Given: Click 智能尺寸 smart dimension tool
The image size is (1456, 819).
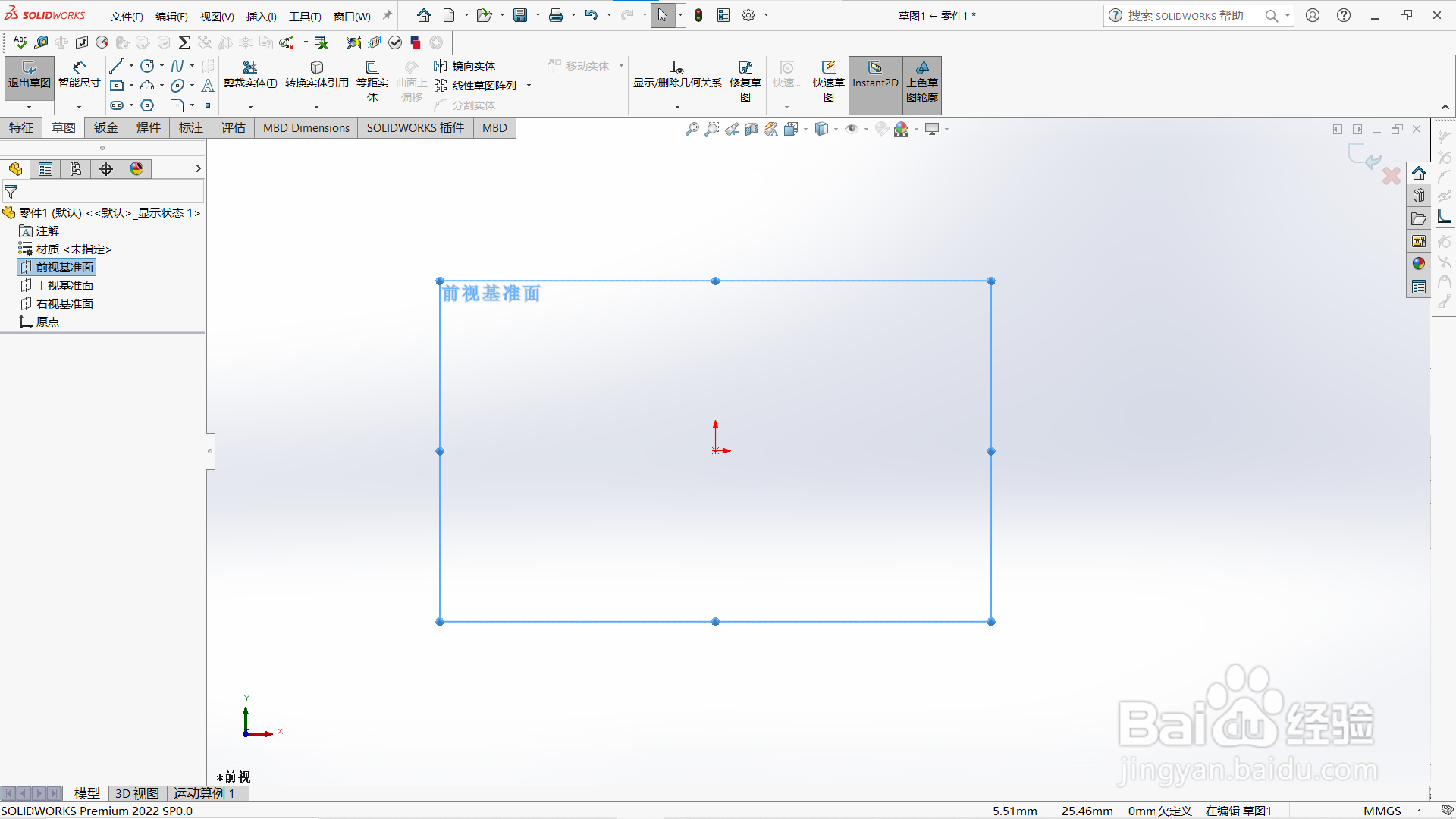Looking at the screenshot, I should click(x=80, y=75).
